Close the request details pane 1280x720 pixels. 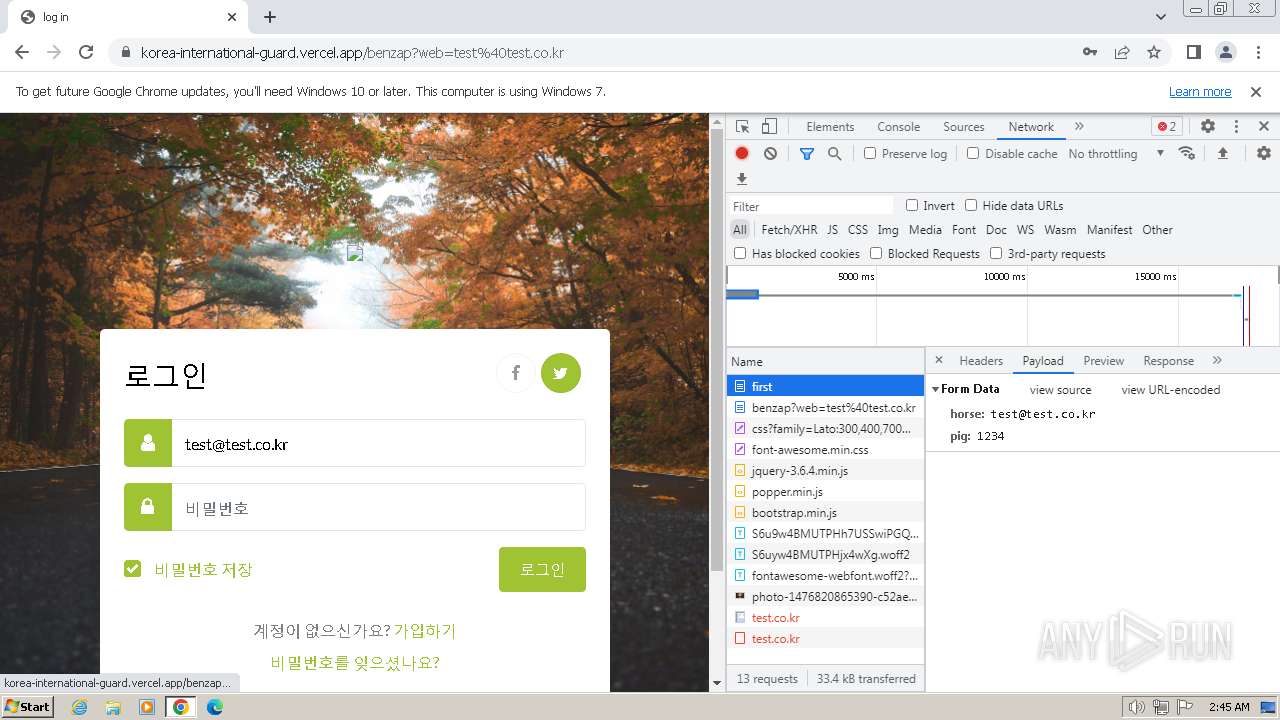click(939, 360)
